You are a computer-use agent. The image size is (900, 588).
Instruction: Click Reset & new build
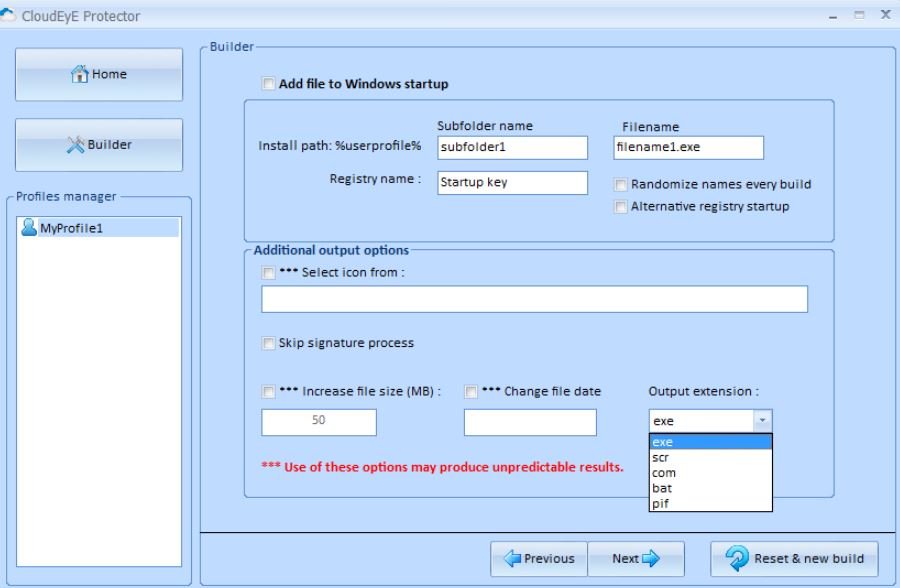coord(794,559)
